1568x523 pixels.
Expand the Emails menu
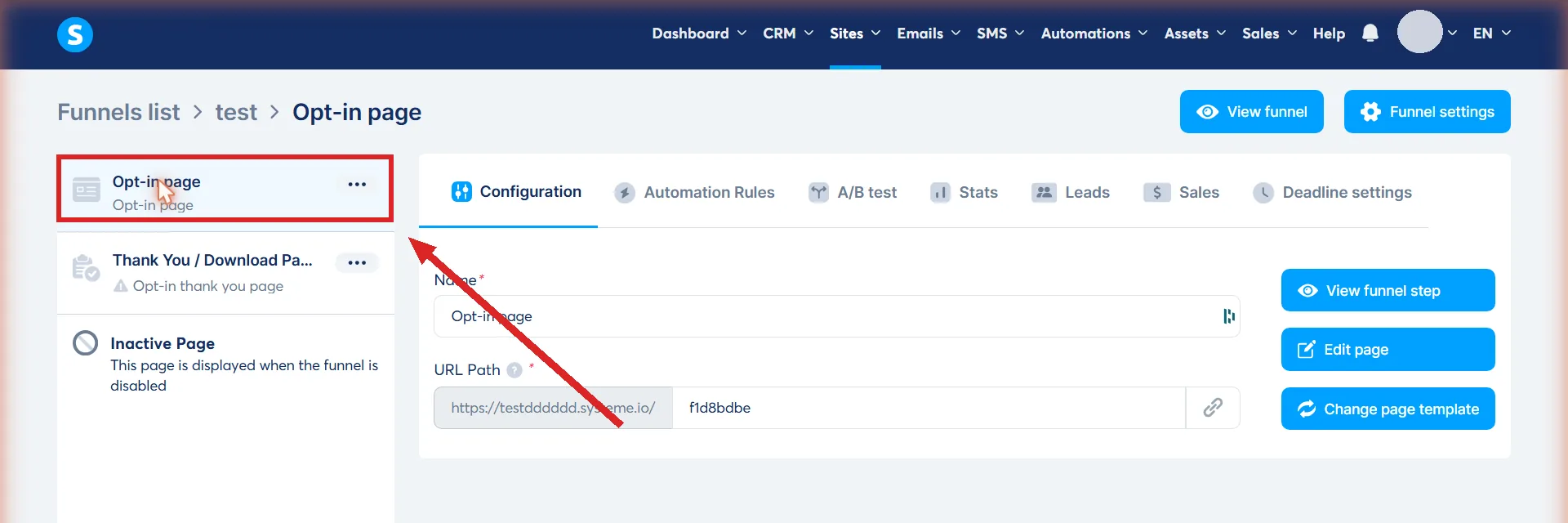tap(929, 34)
